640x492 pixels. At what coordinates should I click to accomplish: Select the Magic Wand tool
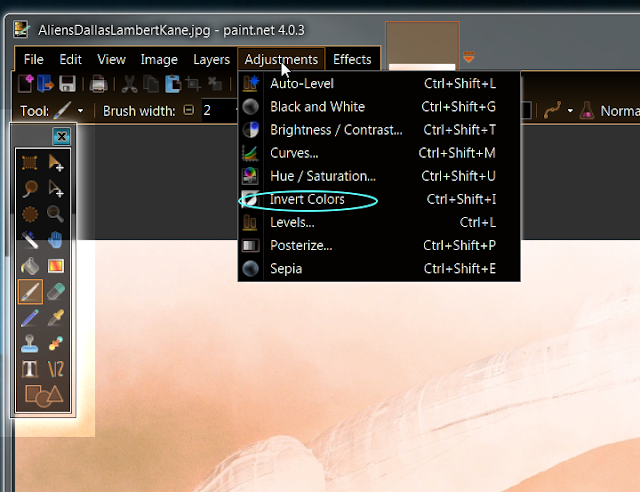[x=30, y=240]
